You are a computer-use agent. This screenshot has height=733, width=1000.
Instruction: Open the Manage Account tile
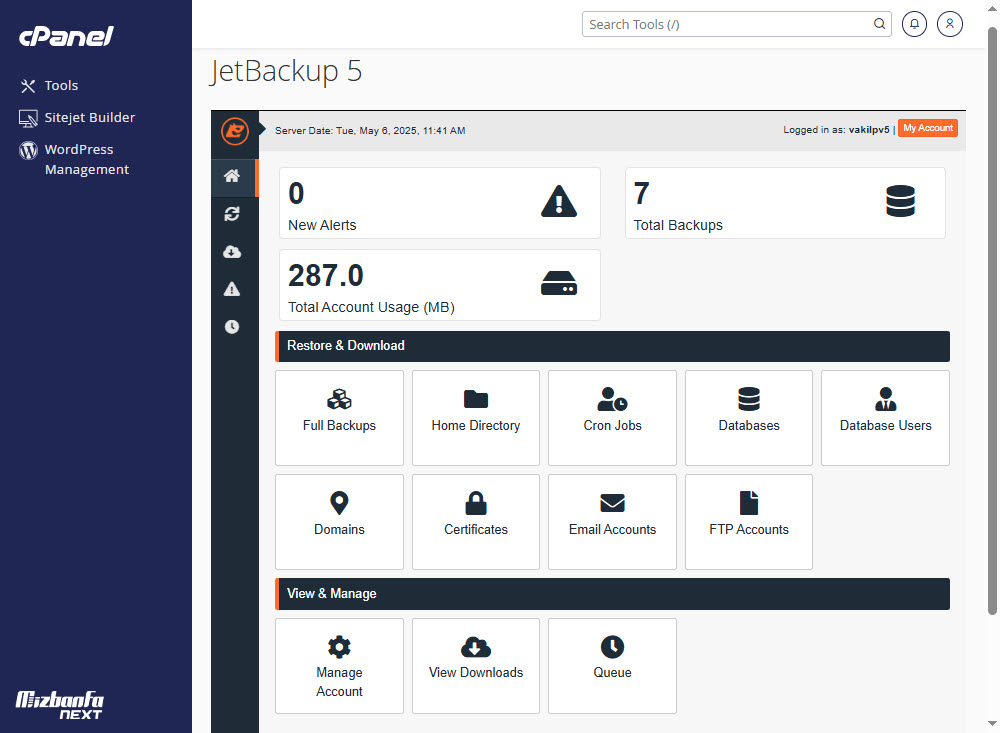(x=339, y=666)
